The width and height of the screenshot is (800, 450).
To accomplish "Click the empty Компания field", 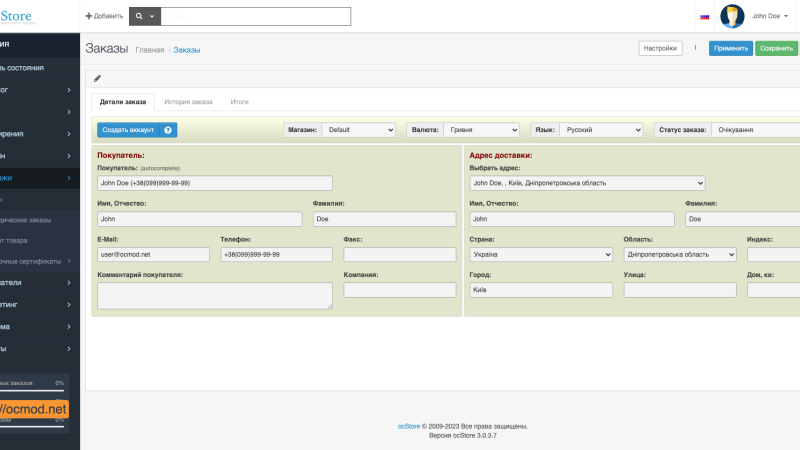I will 400,290.
